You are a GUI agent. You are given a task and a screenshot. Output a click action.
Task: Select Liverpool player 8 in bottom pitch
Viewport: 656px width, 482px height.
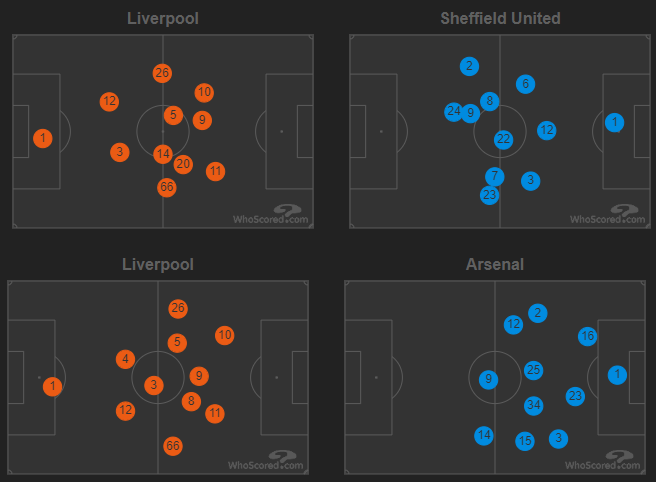click(x=191, y=401)
